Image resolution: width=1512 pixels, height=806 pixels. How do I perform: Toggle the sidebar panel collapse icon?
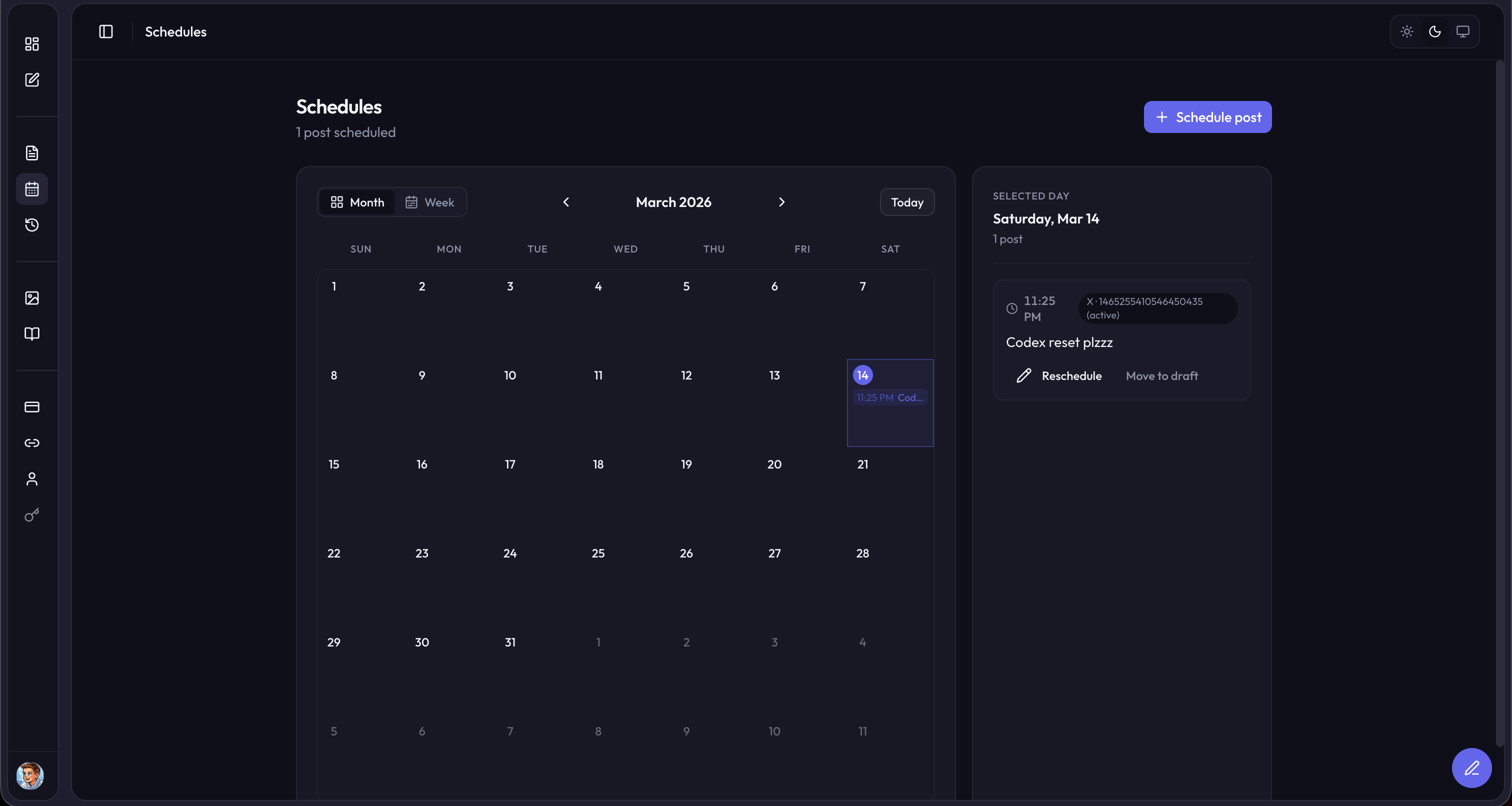(105, 31)
